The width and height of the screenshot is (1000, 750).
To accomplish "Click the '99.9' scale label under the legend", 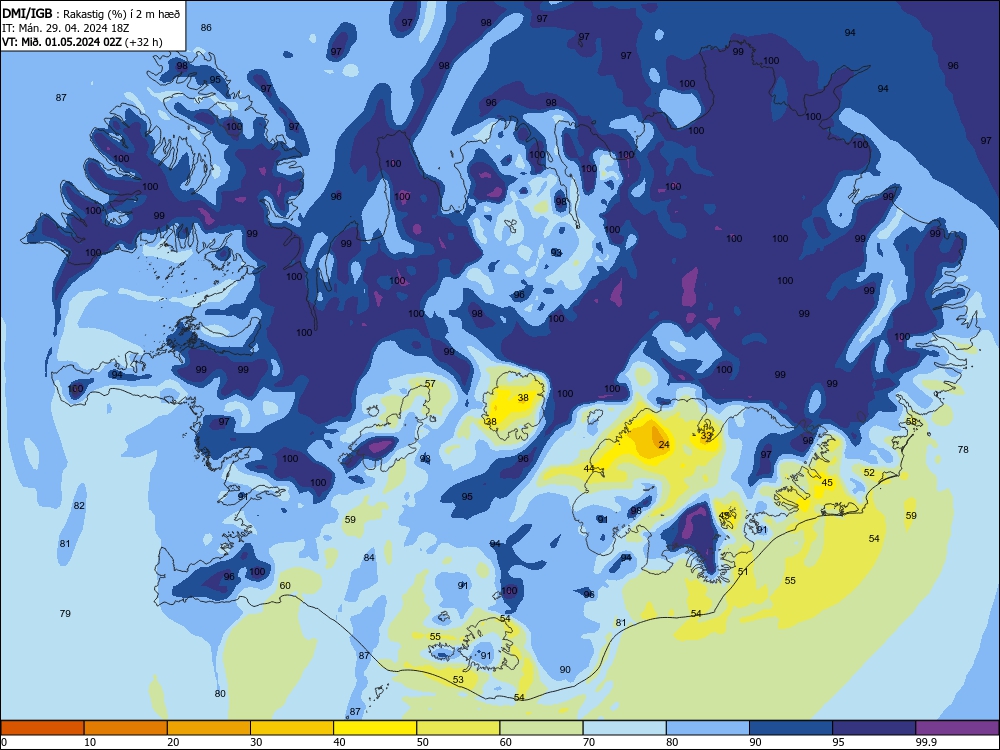I will [926, 742].
